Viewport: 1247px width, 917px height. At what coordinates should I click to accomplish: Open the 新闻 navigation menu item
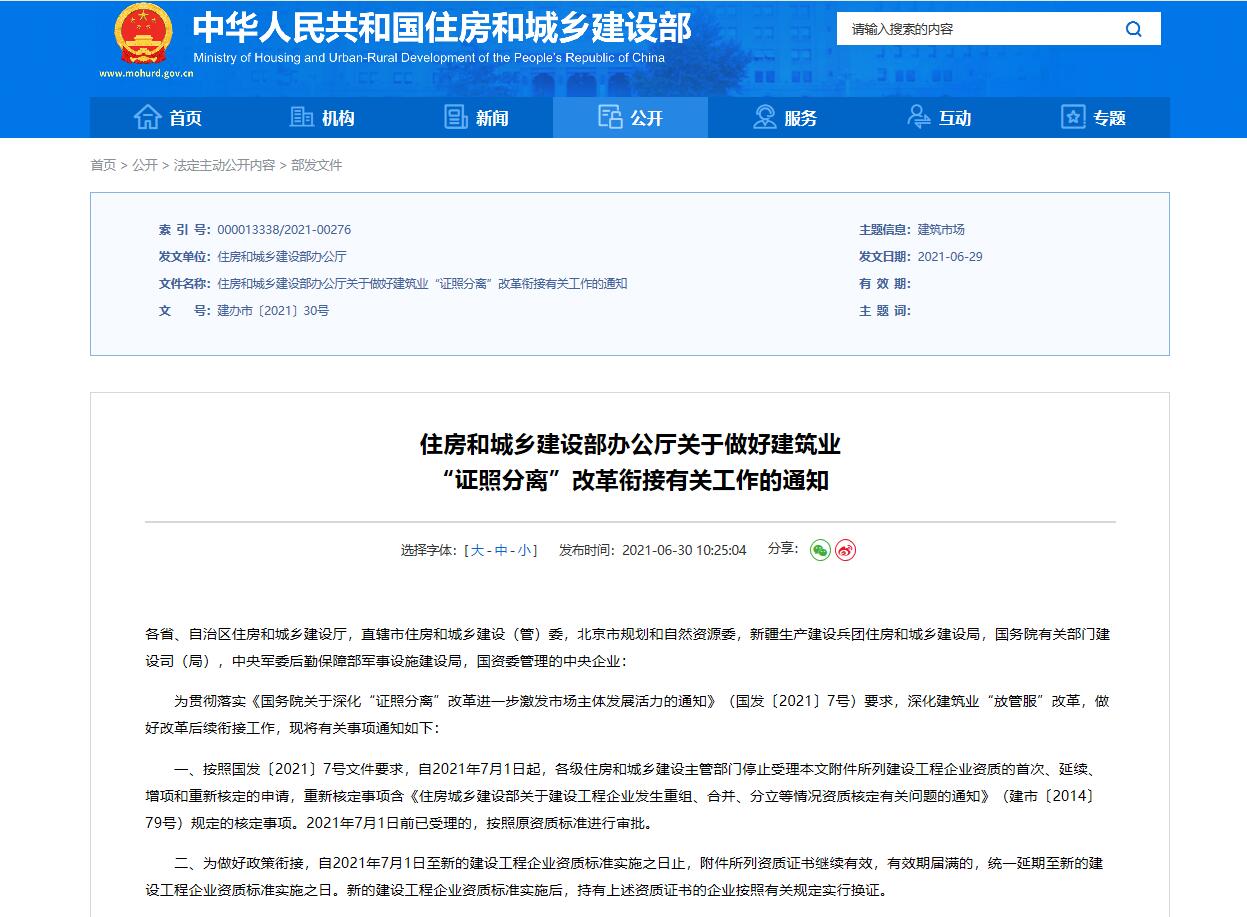(492, 118)
